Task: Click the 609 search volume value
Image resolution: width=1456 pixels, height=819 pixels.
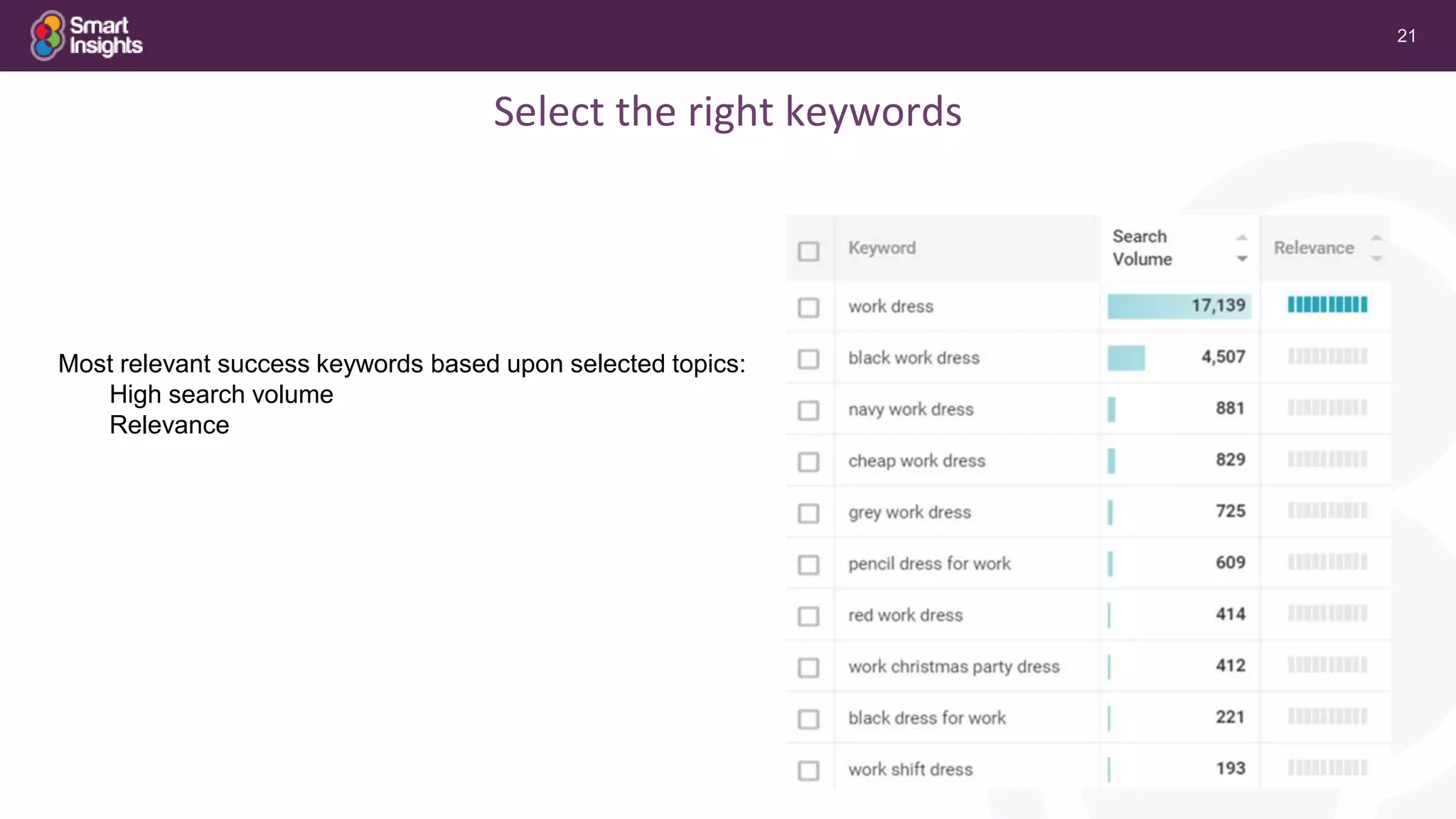Action: click(x=1230, y=562)
